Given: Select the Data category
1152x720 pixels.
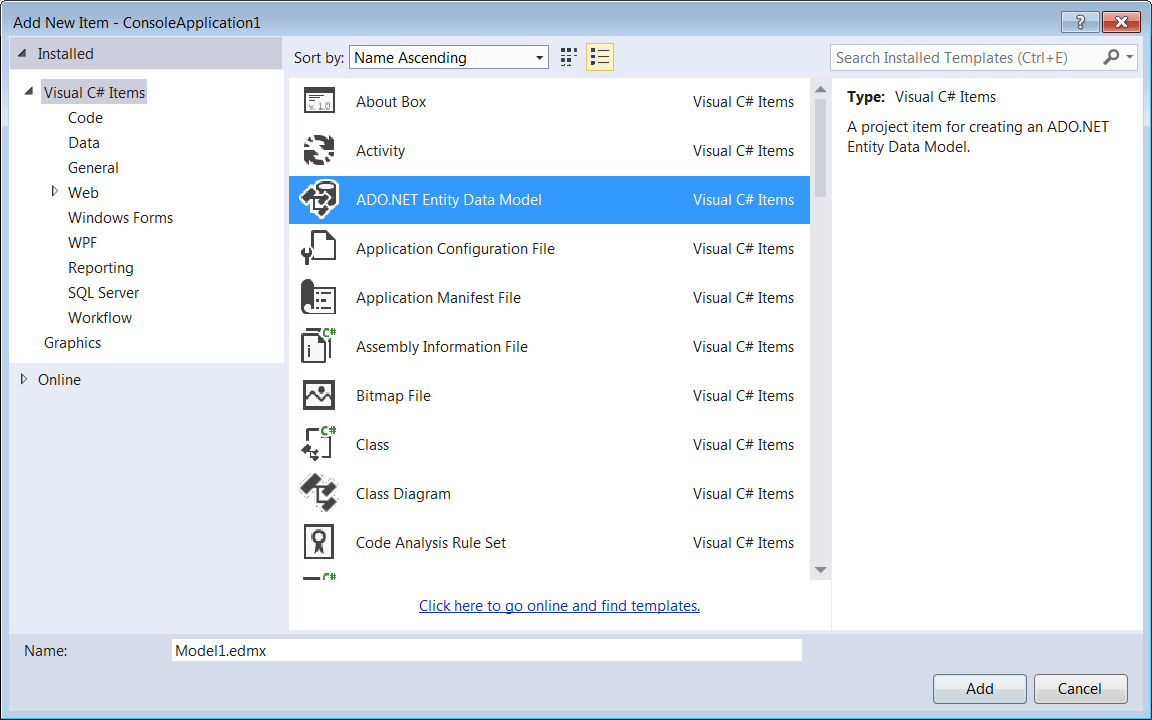Looking at the screenshot, I should click(x=84, y=143).
